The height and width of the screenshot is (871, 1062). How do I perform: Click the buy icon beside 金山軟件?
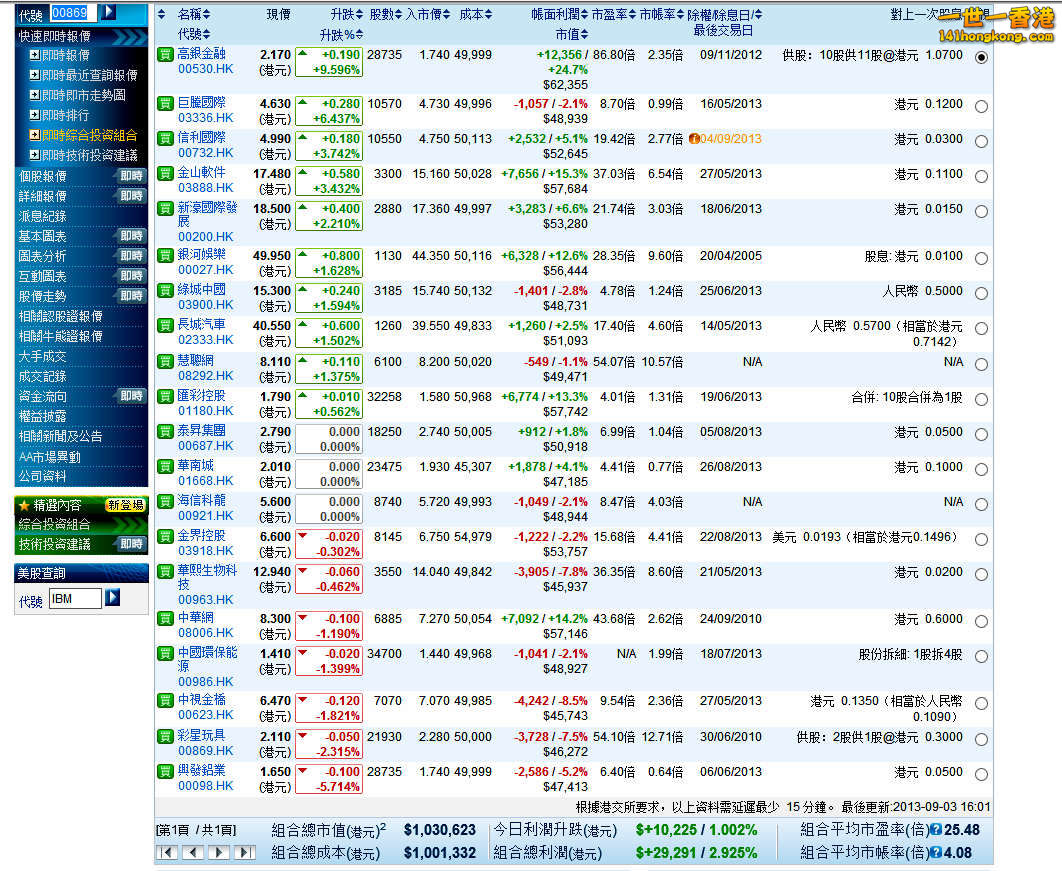pyautogui.click(x=165, y=173)
